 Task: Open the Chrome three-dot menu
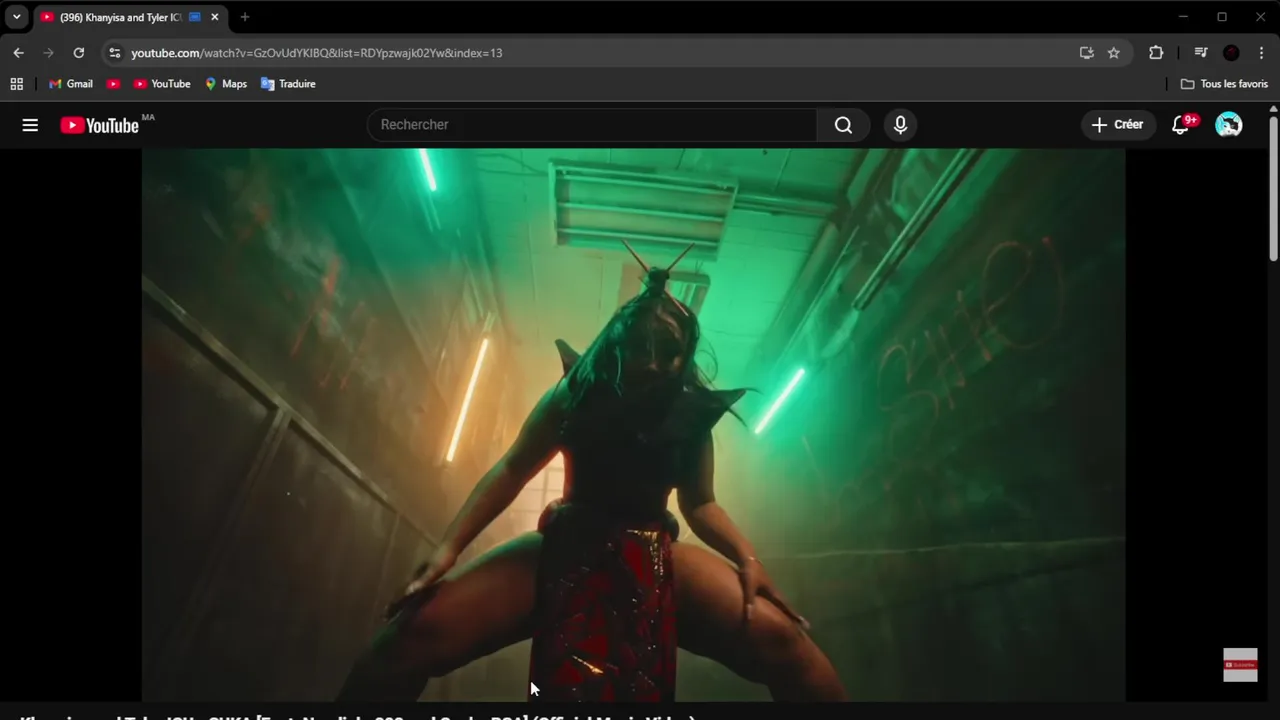coord(1261,53)
